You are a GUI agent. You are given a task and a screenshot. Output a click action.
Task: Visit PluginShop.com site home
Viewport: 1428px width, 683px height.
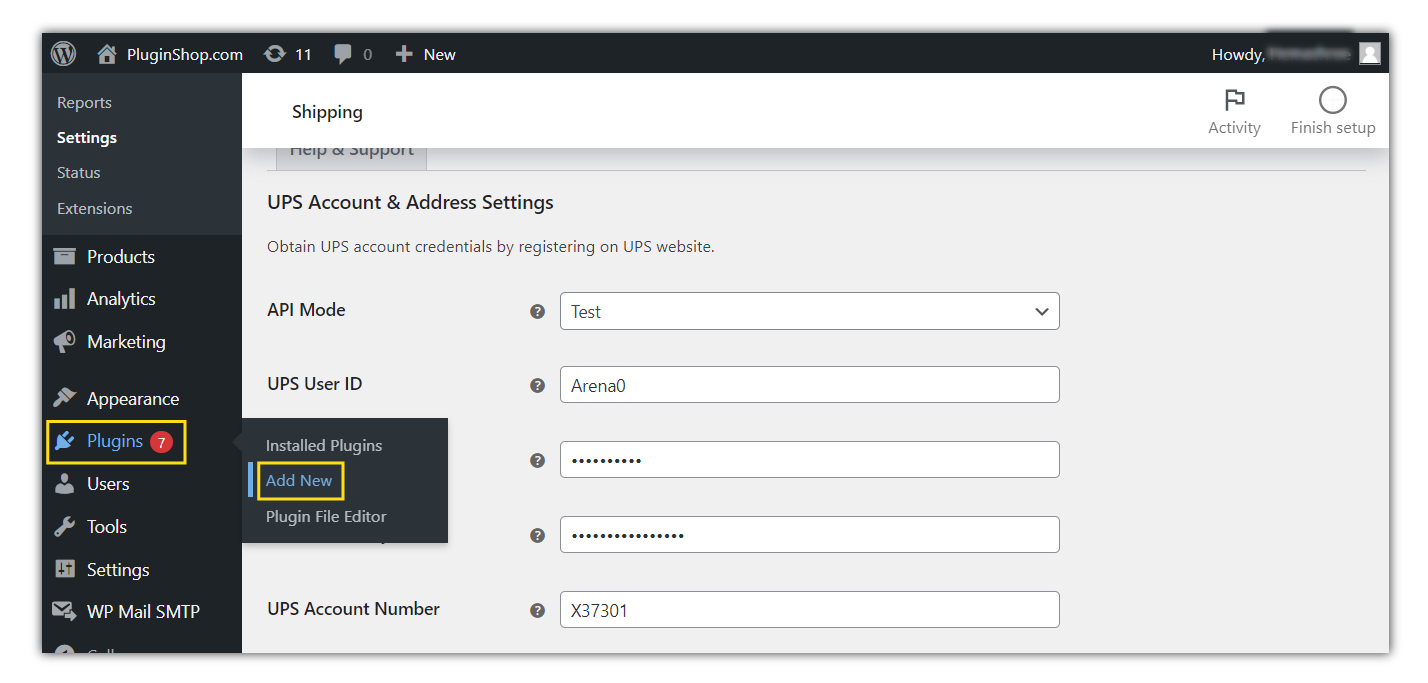tap(170, 54)
